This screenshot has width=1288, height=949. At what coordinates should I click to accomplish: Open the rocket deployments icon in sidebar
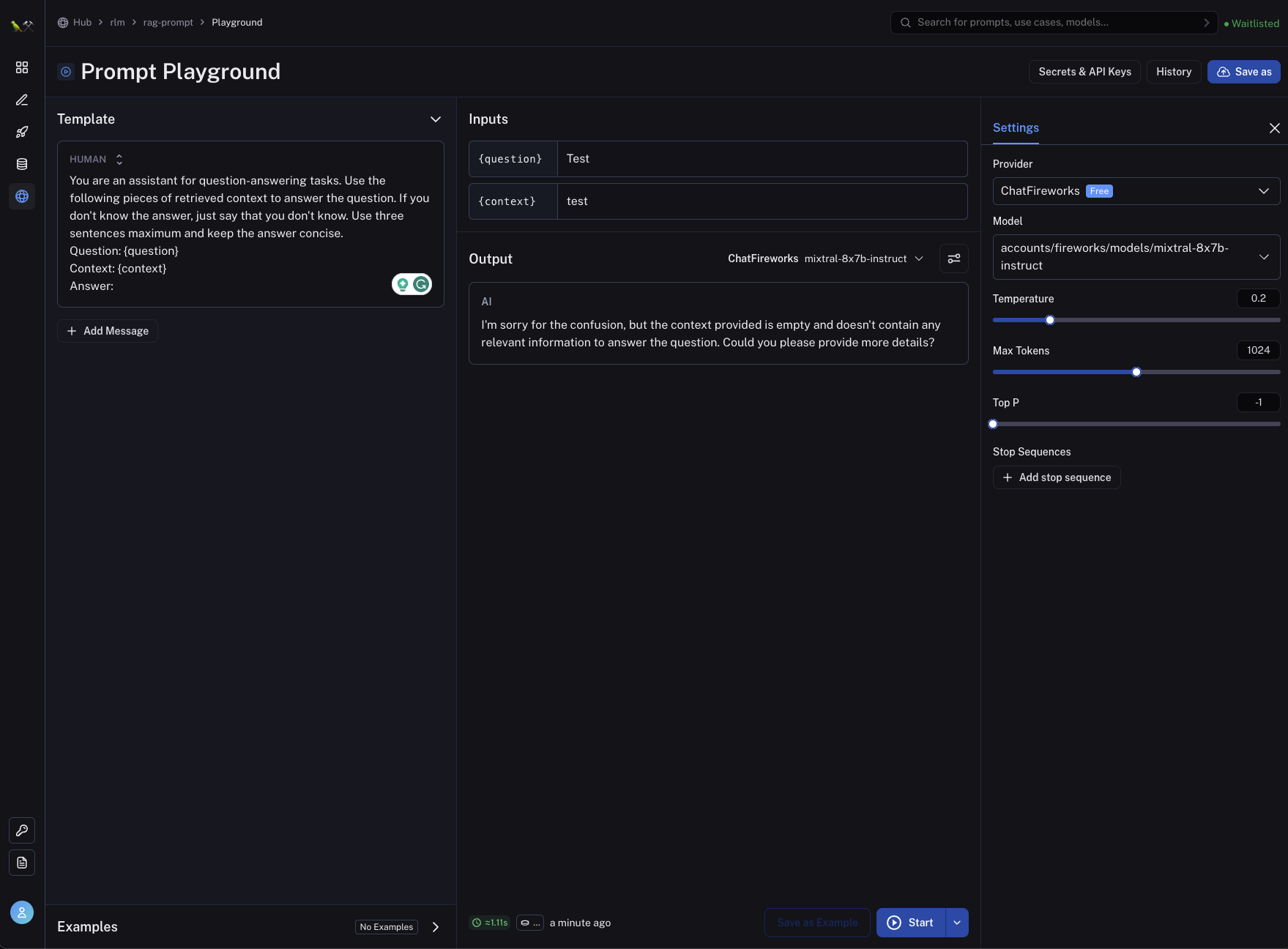[22, 132]
